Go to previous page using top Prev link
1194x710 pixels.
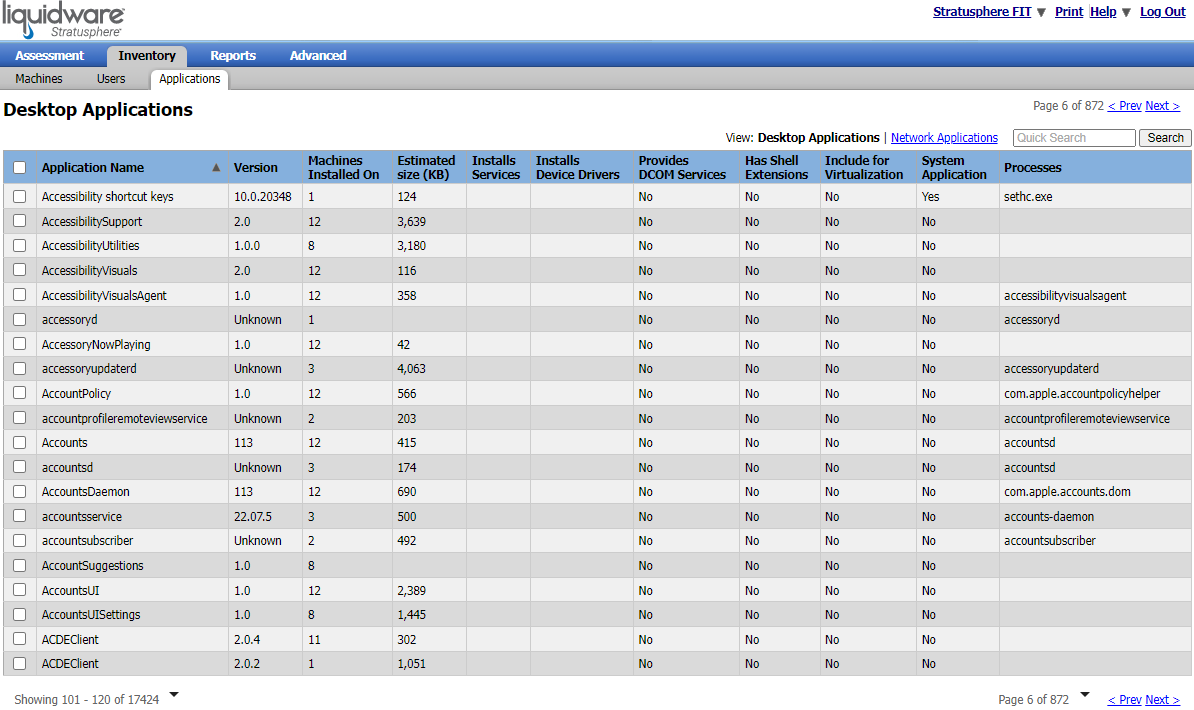click(1125, 106)
